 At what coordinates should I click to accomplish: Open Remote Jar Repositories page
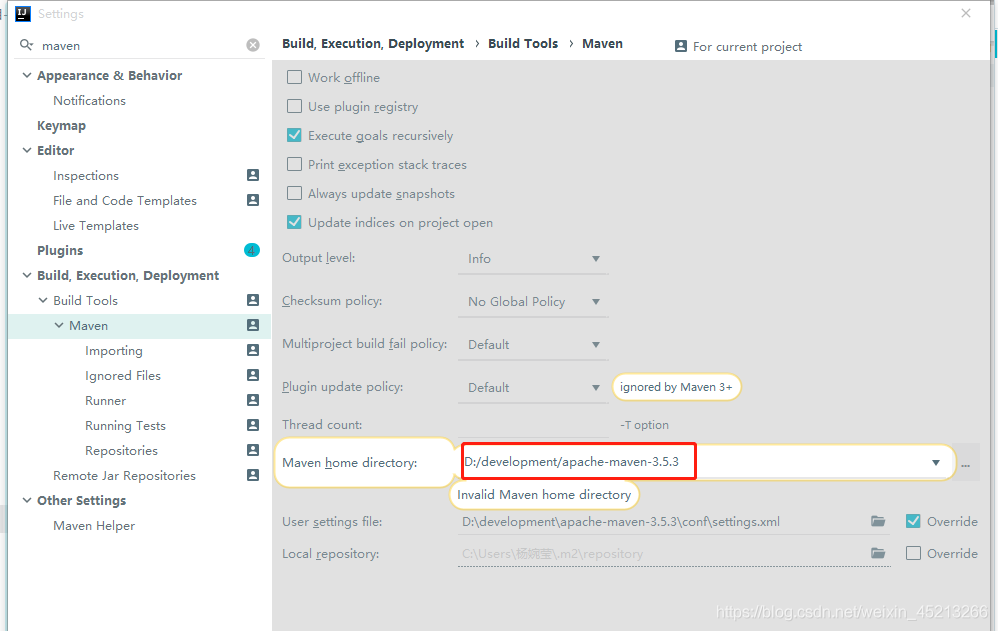125,476
